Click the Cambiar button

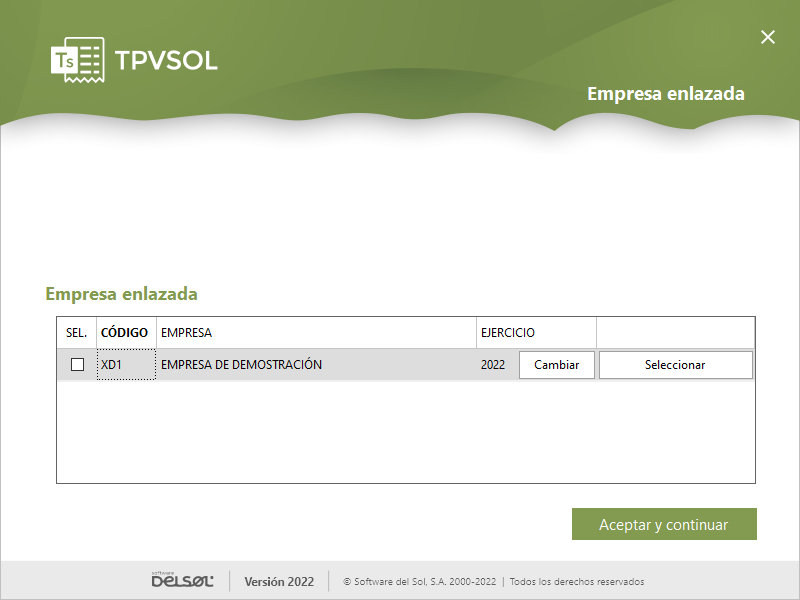pos(557,365)
